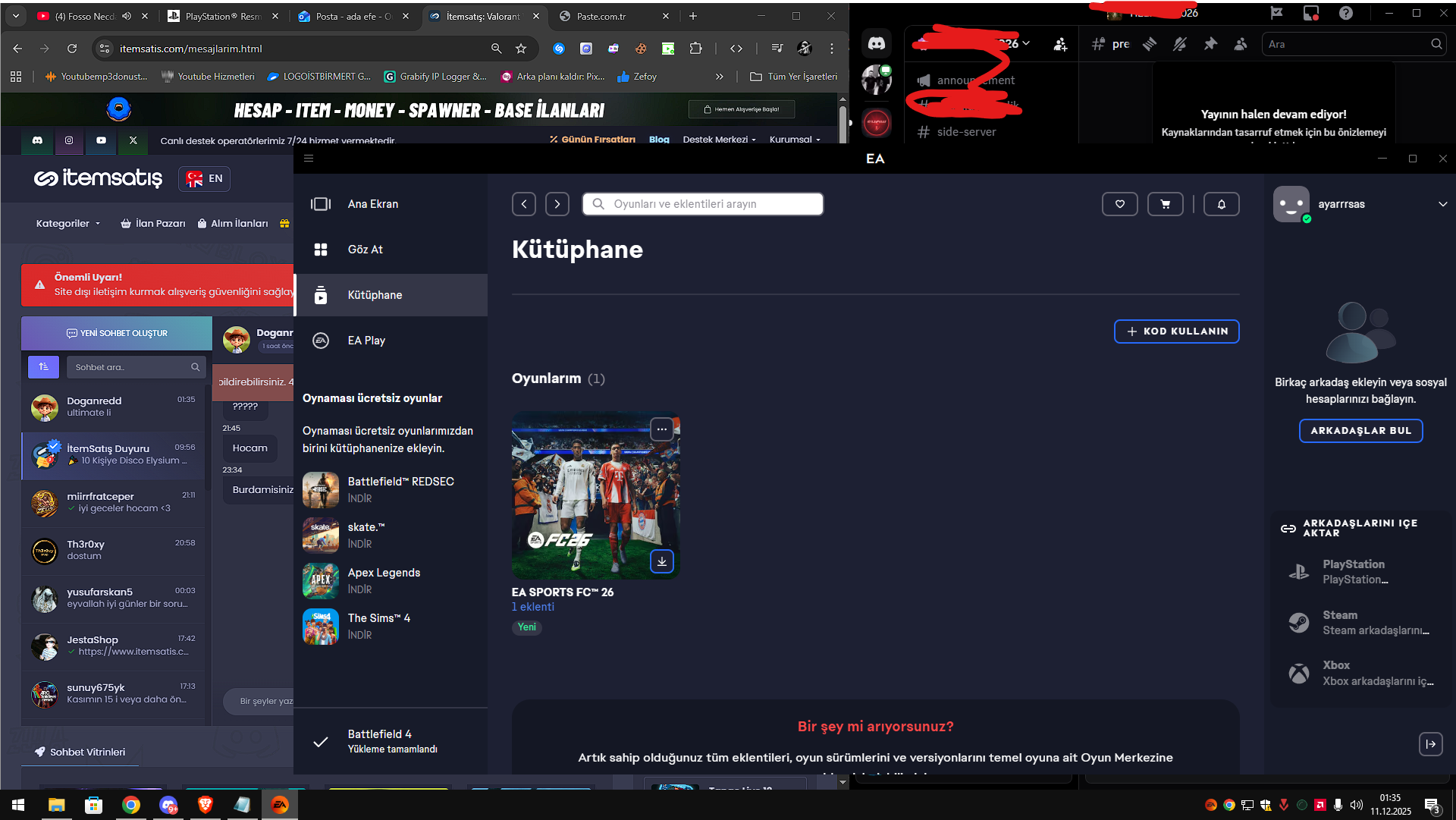Invite people to the Discord server

click(1060, 45)
